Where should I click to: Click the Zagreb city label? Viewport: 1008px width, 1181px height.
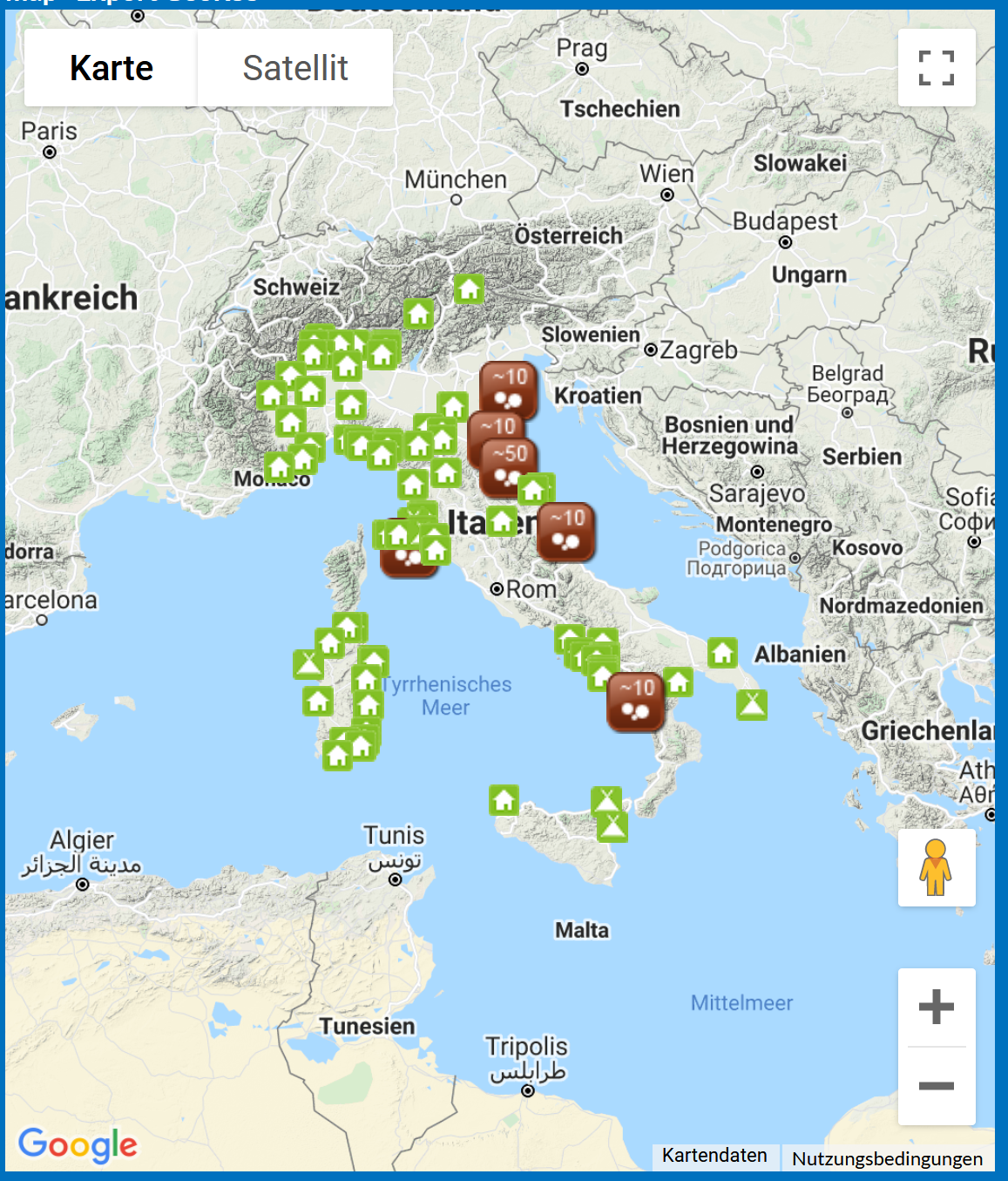point(699,350)
